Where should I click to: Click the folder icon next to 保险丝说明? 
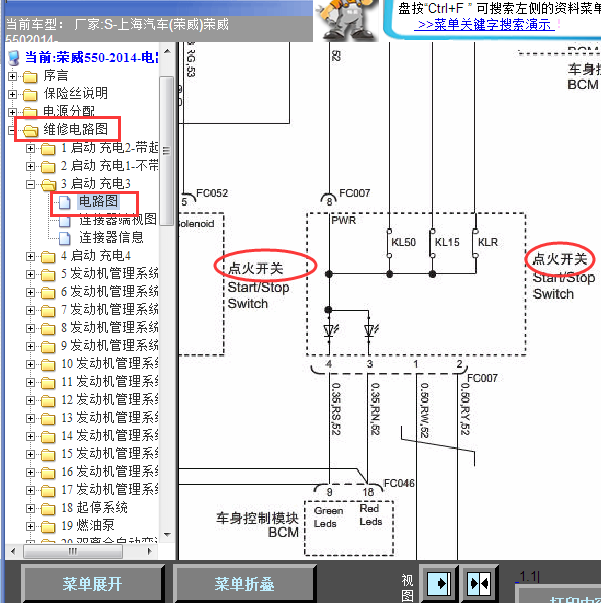pos(30,94)
